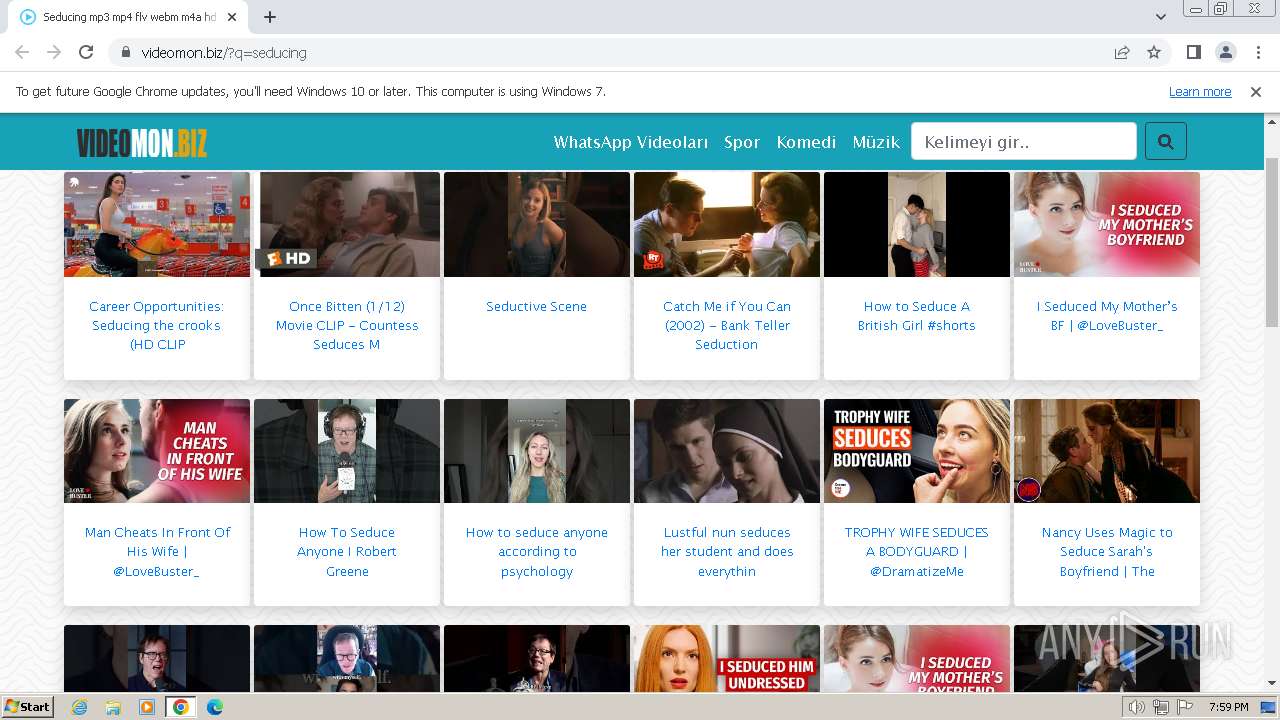Open How to seduce anyone psychology link

(537, 551)
